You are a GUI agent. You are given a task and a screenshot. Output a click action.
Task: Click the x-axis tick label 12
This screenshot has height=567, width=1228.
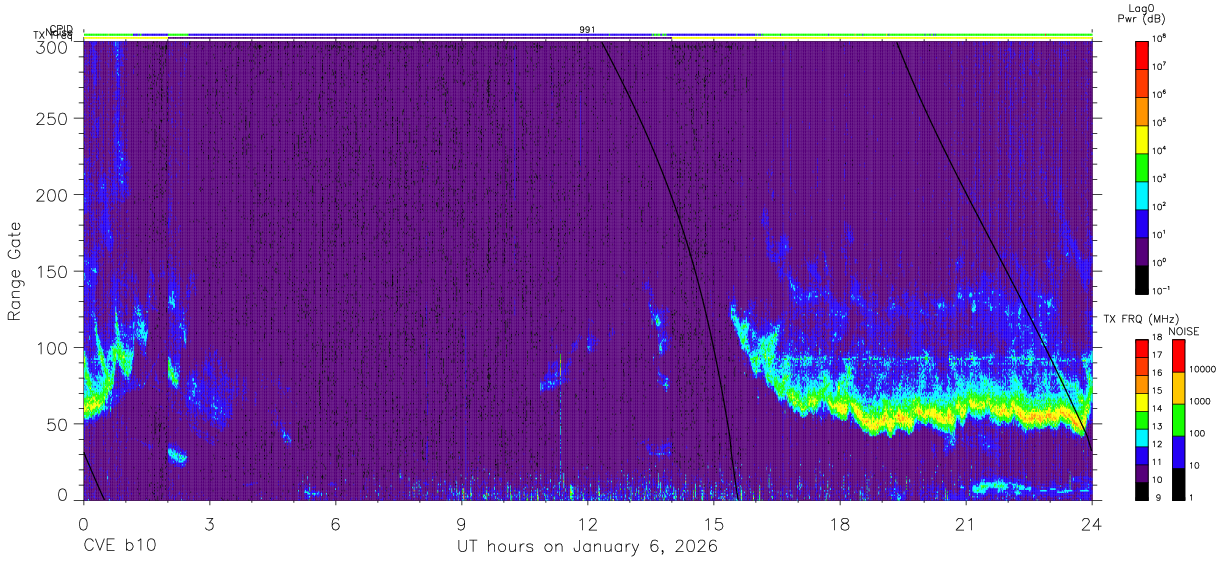tap(587, 523)
